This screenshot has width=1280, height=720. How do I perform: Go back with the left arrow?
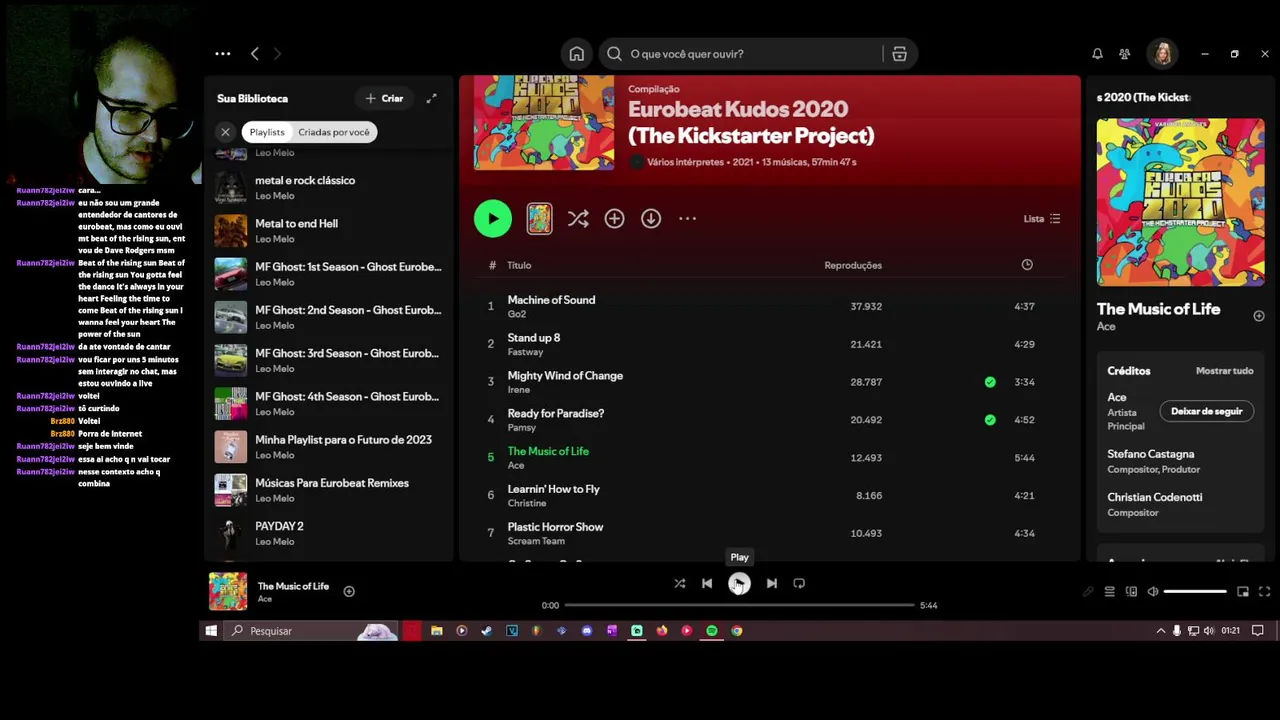(x=254, y=54)
